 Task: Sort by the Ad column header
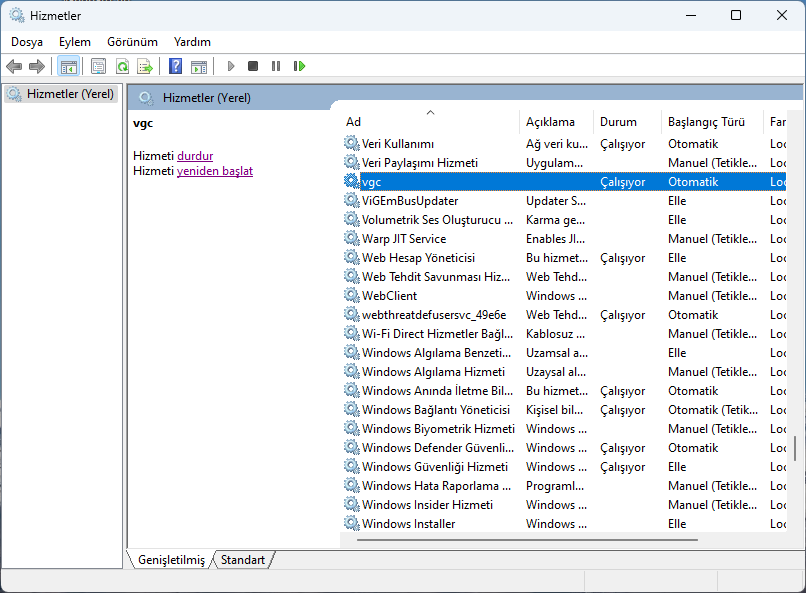click(x=430, y=122)
